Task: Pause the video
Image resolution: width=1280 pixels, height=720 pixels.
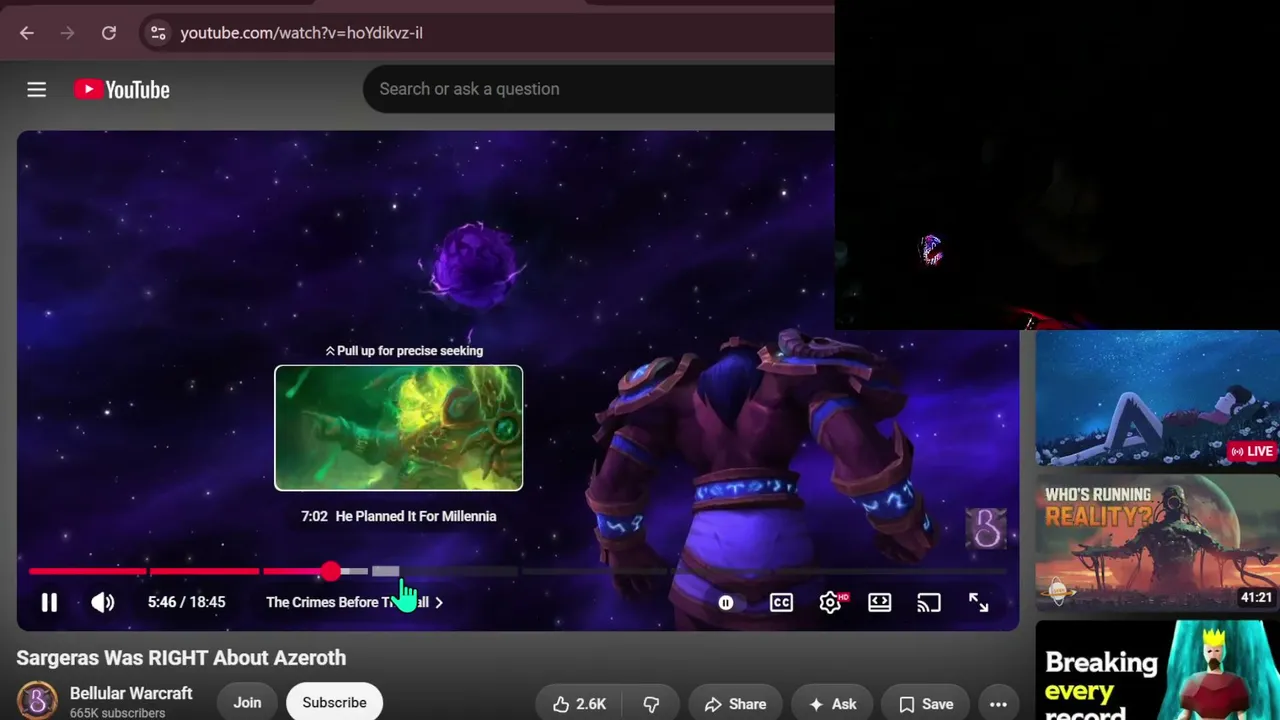Action: (49, 602)
